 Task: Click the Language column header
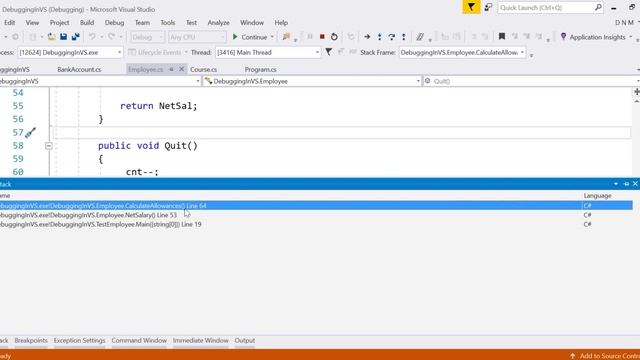click(597, 196)
